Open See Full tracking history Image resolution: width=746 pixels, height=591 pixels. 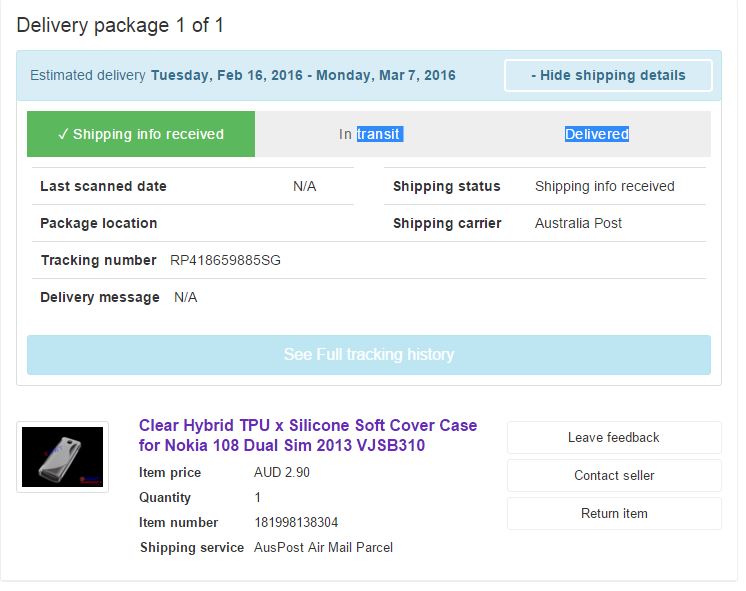point(368,355)
